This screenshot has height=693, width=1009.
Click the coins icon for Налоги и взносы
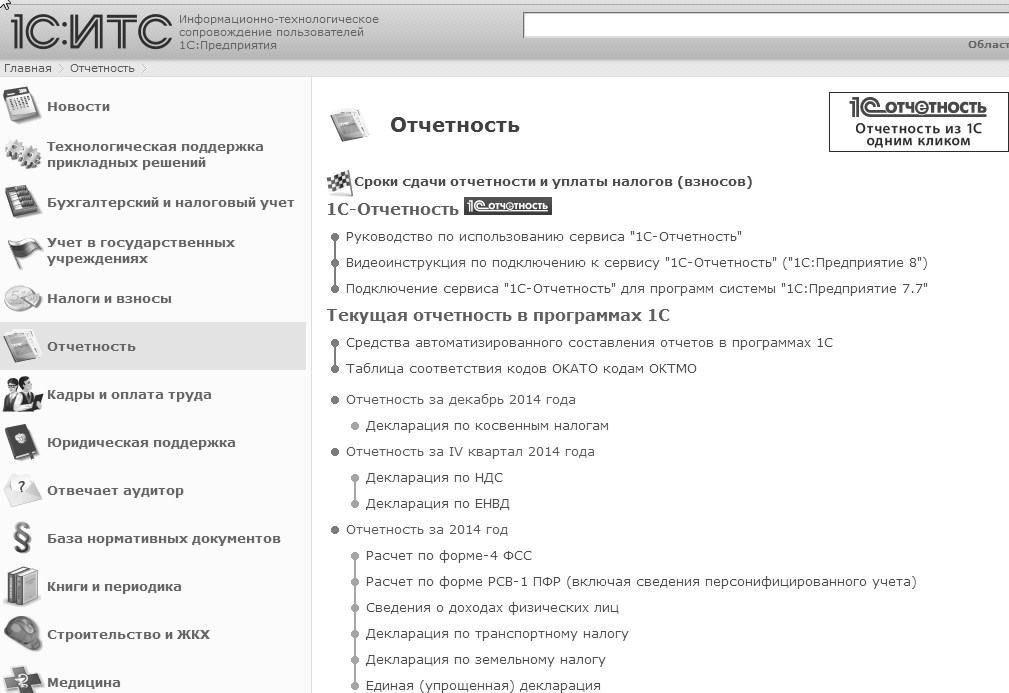(x=23, y=298)
